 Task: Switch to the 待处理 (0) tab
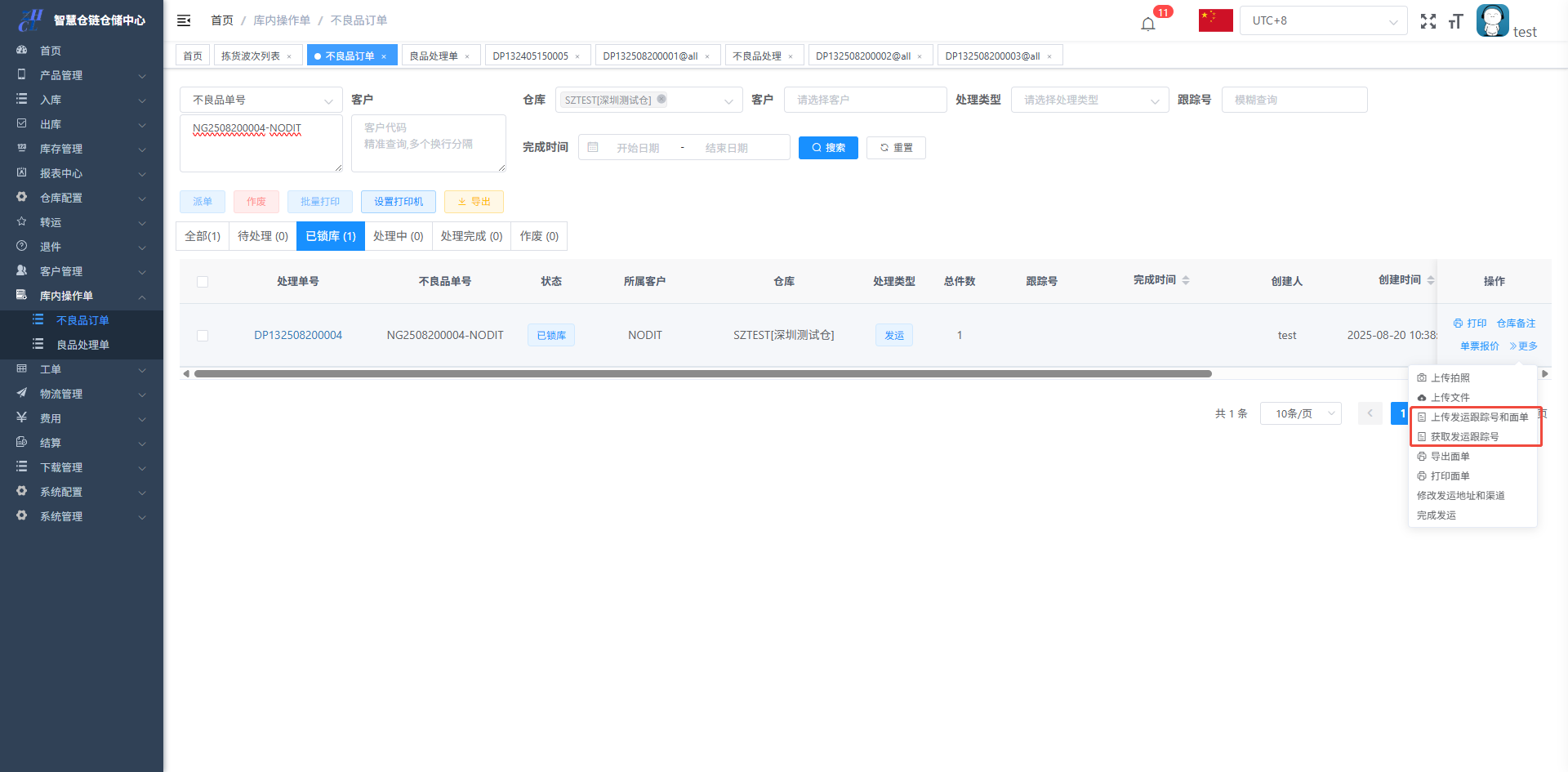(x=262, y=236)
